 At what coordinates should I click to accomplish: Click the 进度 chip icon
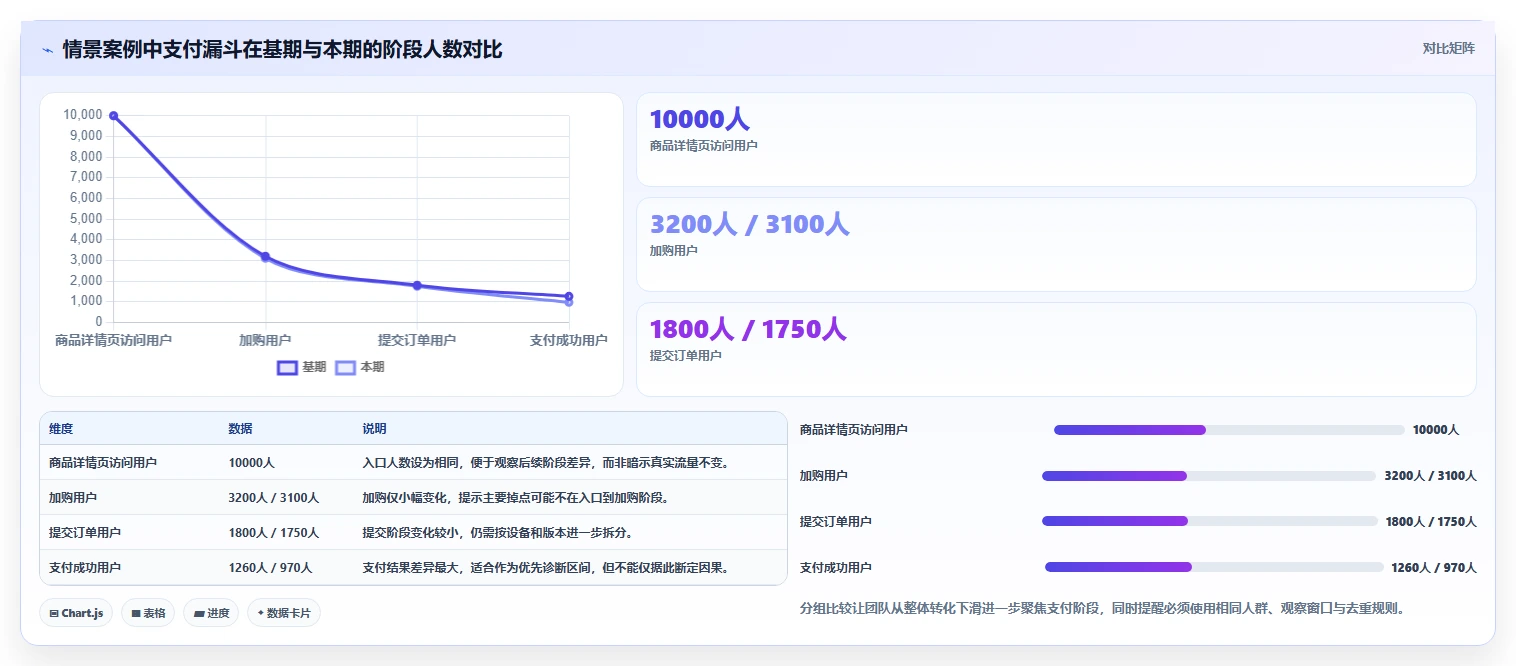pyautogui.click(x=198, y=613)
